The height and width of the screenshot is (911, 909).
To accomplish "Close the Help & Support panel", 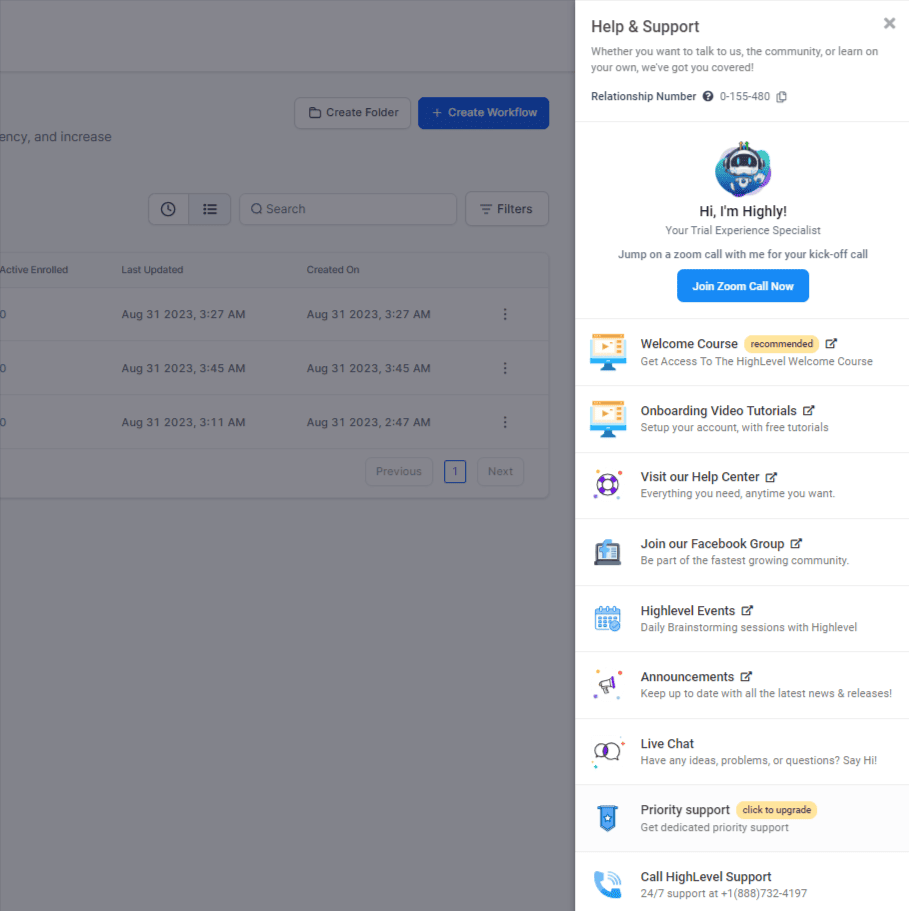I will click(x=889, y=23).
